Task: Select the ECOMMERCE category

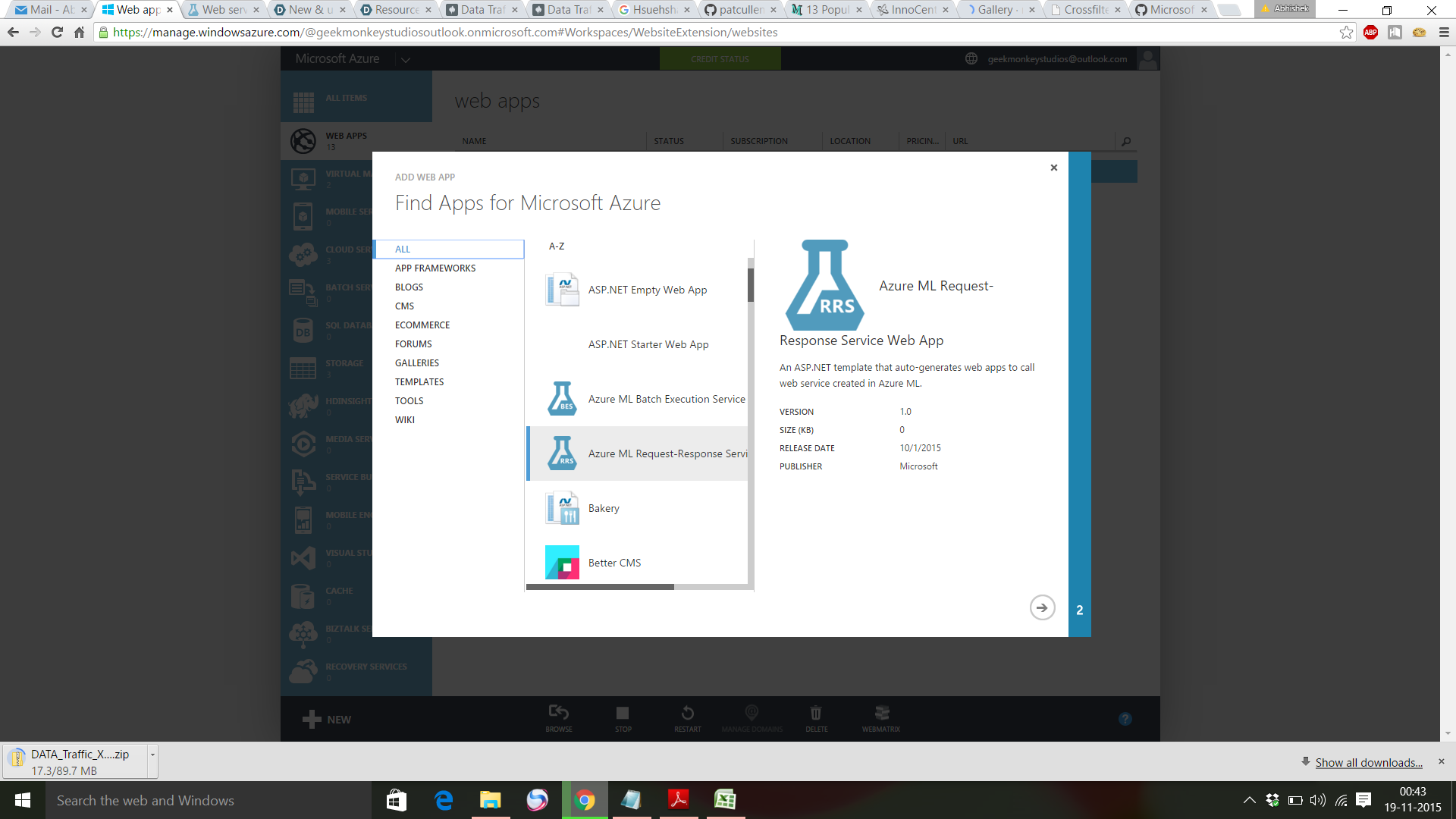Action: click(x=422, y=325)
